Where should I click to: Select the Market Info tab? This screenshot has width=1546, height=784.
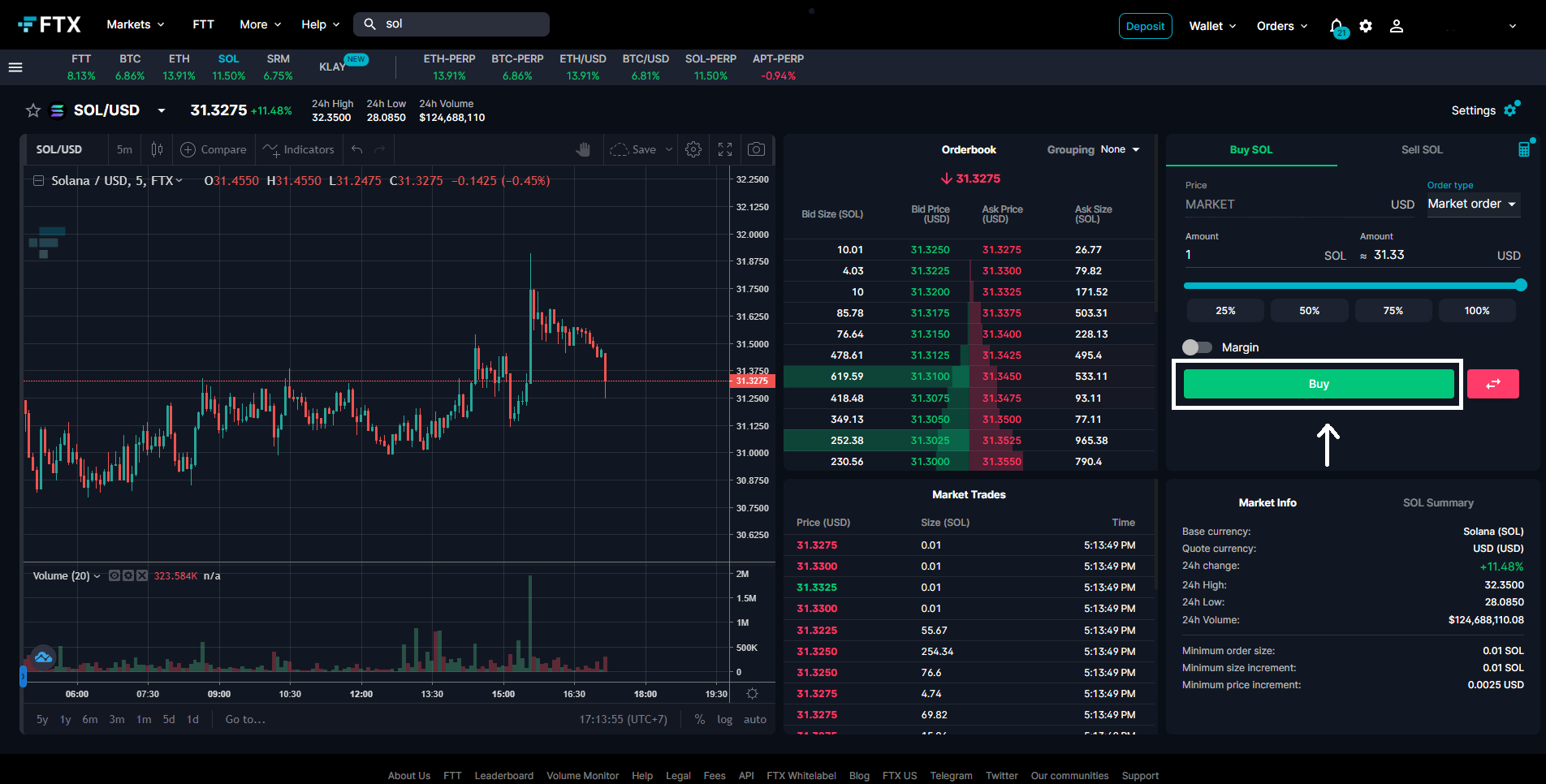click(x=1267, y=502)
